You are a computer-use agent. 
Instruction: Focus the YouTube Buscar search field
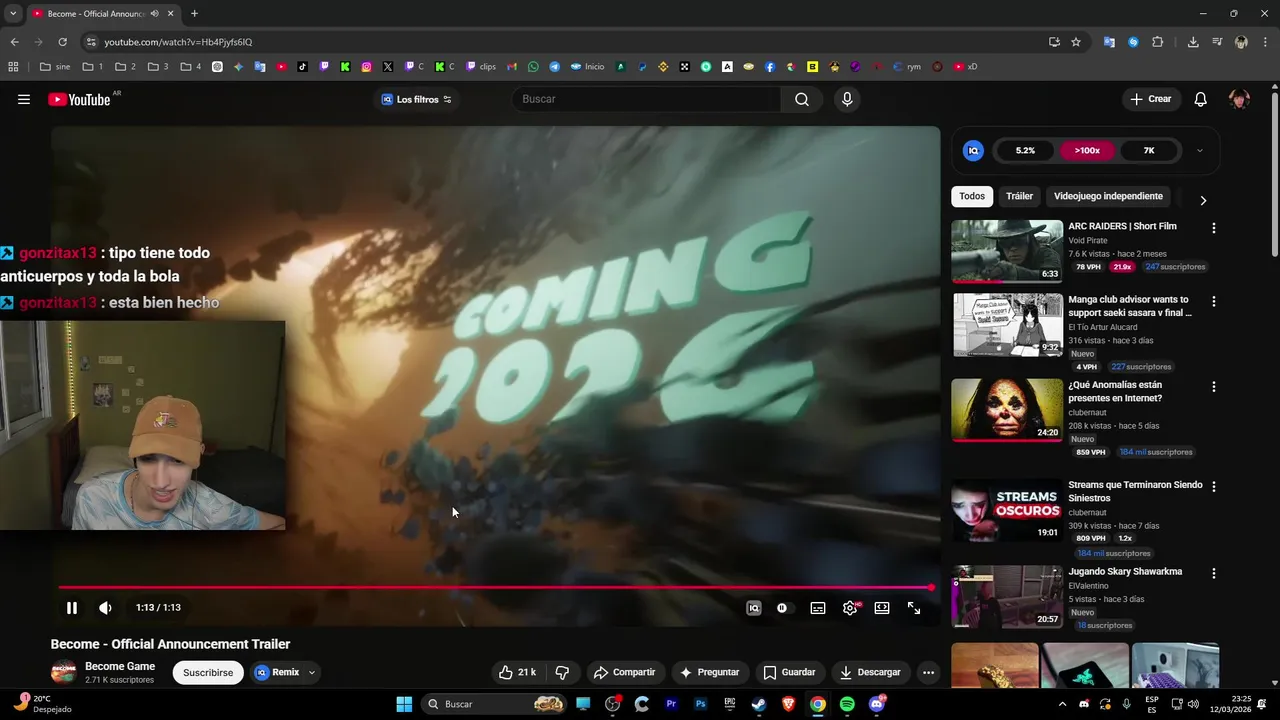(645, 99)
